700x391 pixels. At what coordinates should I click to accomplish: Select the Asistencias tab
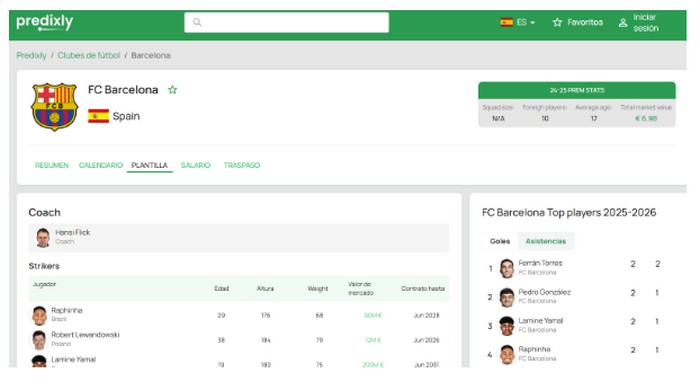[546, 241]
